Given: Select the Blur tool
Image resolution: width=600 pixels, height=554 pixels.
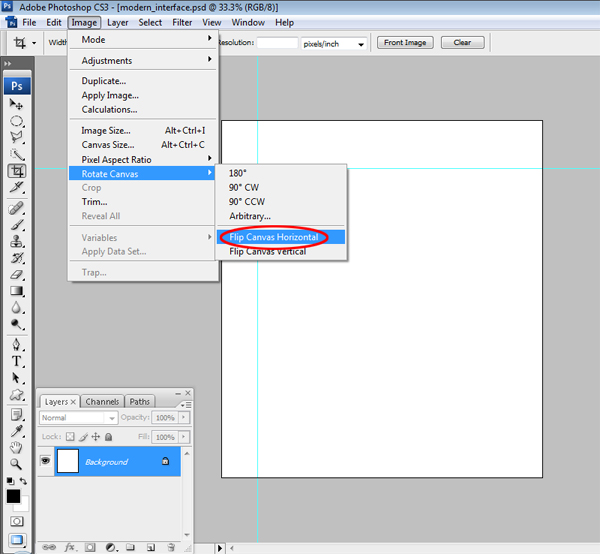Looking at the screenshot, I should coord(16,308).
